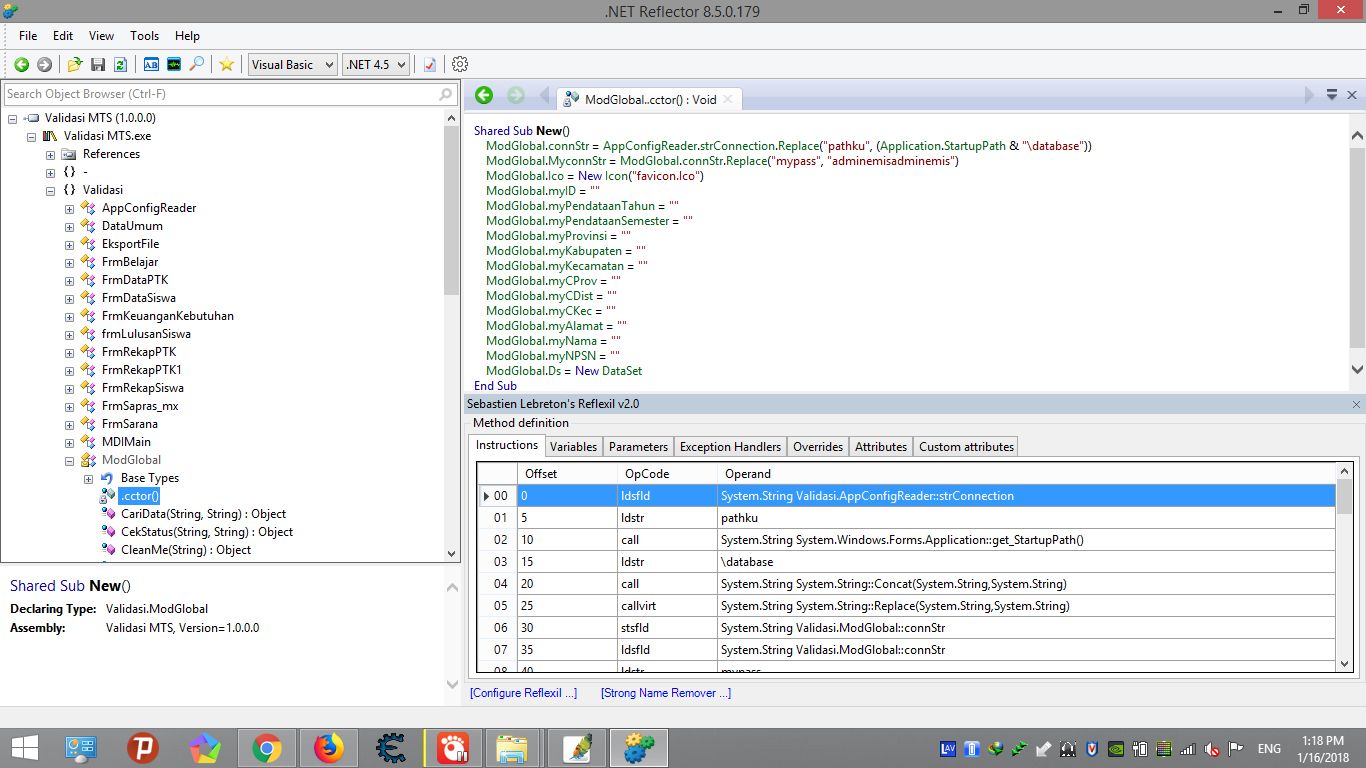The width and height of the screenshot is (1366, 768).
Task: Close the Reflexil v2.0 panel
Action: 1356,404
